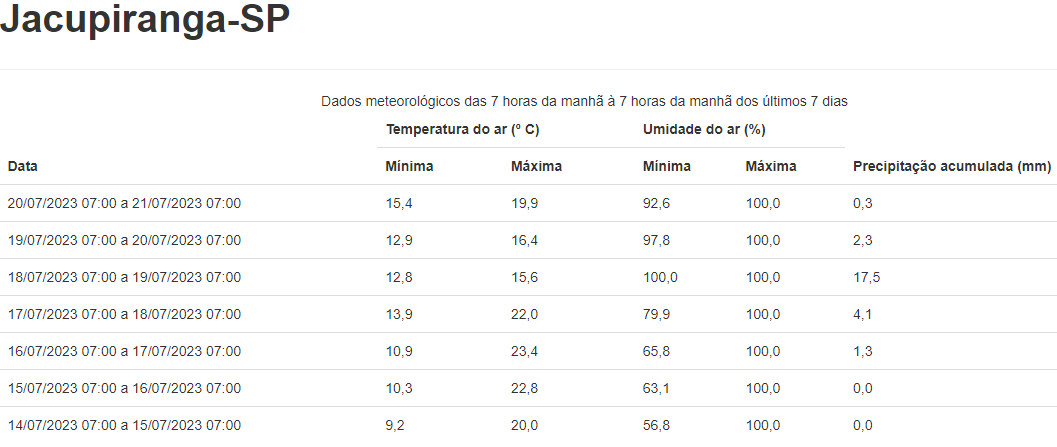Click 'Máxima' header under Temperatura do ar
This screenshot has width=1057, height=447.
(536, 167)
